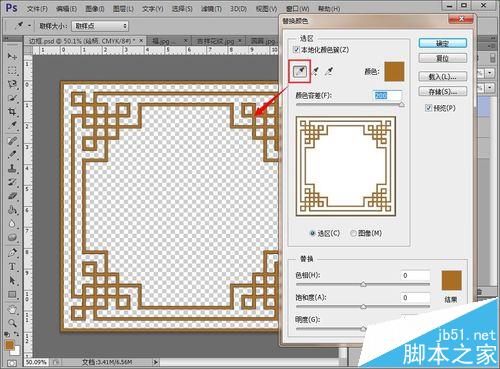
Task: Open the 图层(L) menu
Action: [123, 8]
